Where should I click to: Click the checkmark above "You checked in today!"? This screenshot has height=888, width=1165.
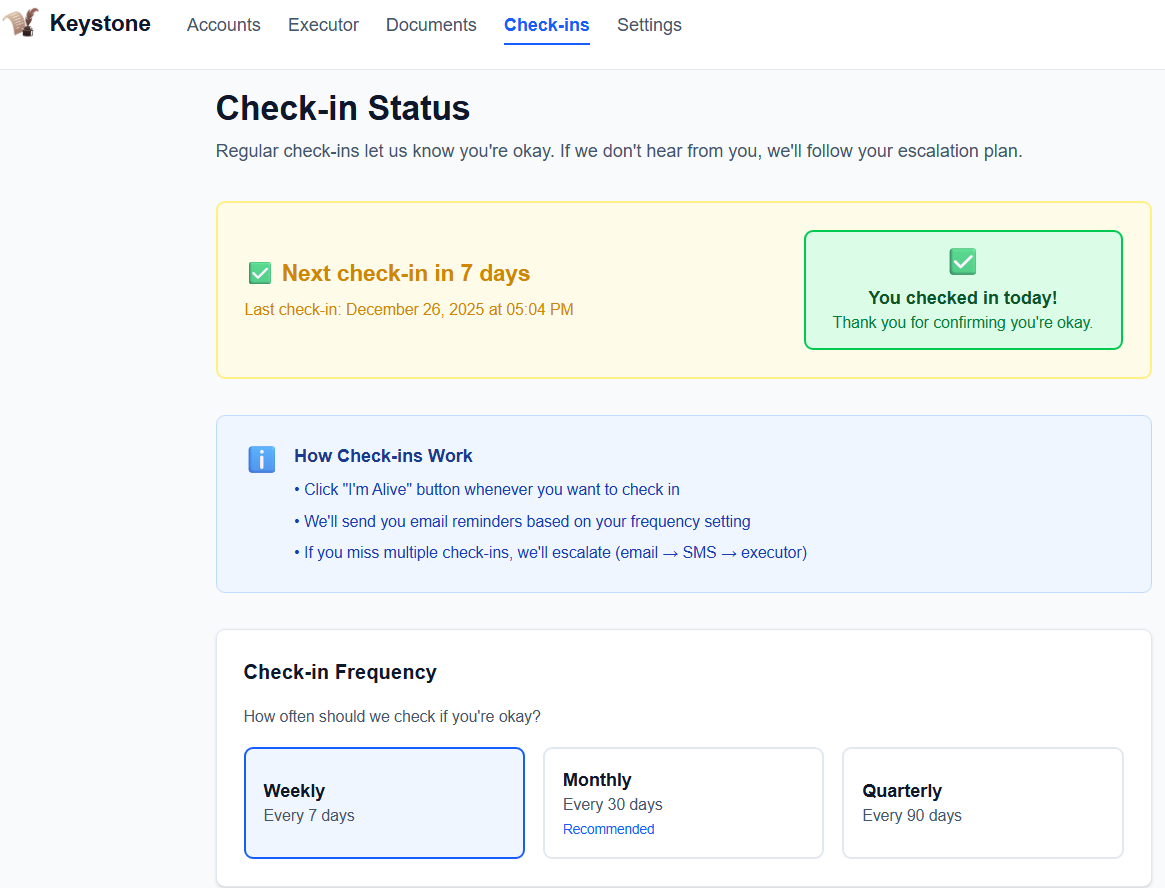tap(962, 261)
